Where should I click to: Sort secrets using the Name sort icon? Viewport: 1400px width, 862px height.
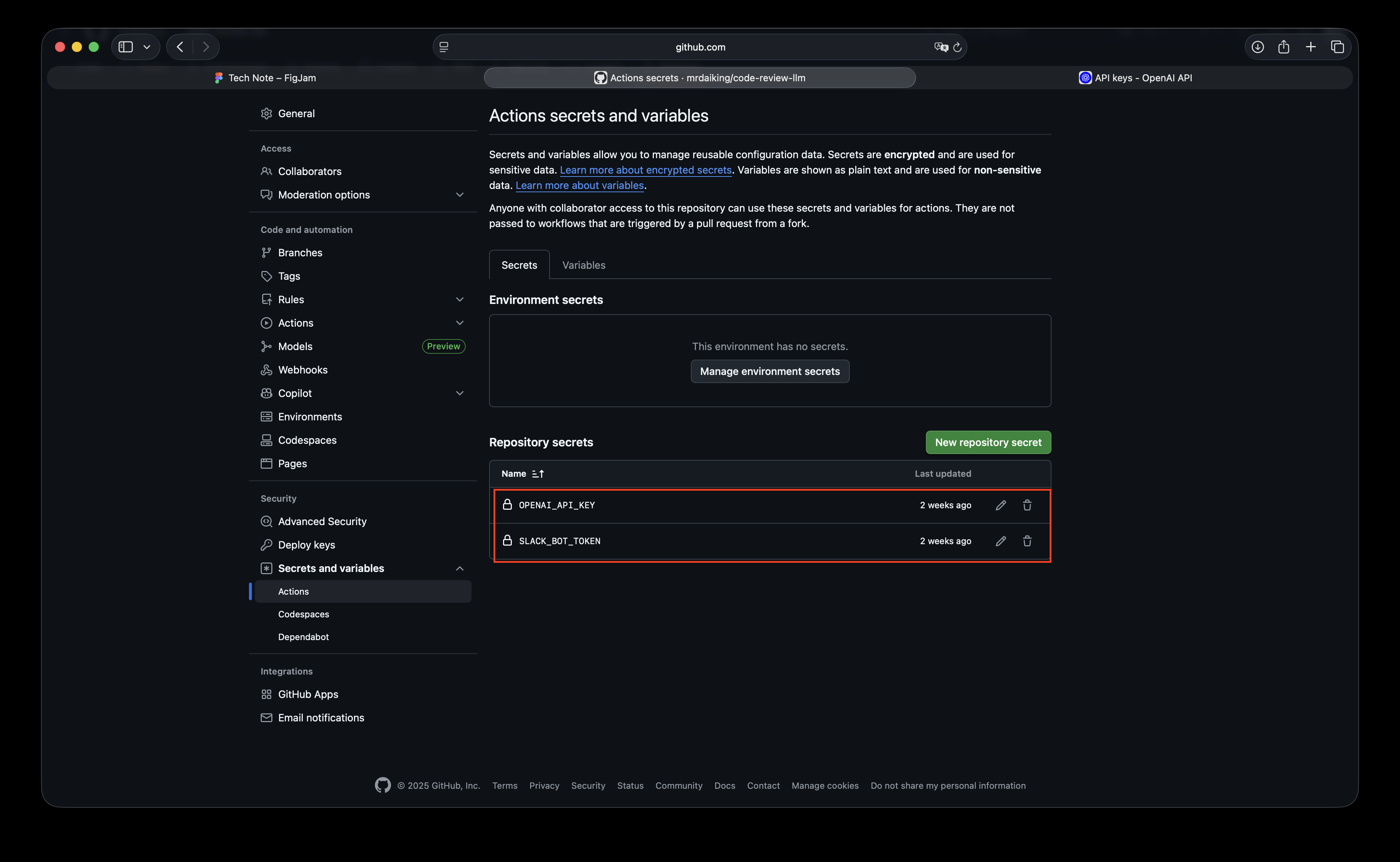coord(537,473)
